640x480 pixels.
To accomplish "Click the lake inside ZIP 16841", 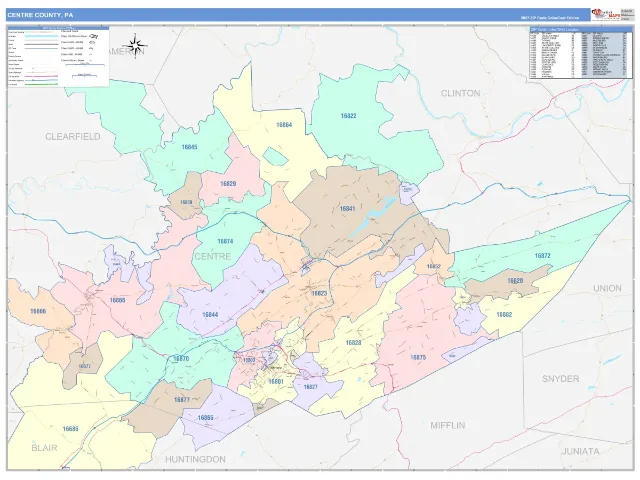I will 373,216.
